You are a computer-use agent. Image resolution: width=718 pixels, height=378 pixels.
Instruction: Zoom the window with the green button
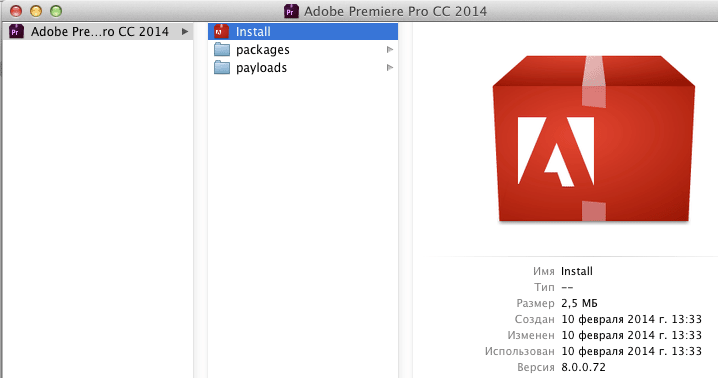[56, 11]
